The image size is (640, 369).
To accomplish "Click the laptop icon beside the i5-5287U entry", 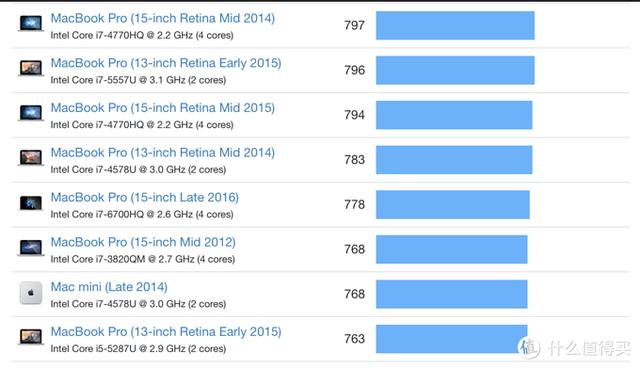I will click(x=31, y=337).
